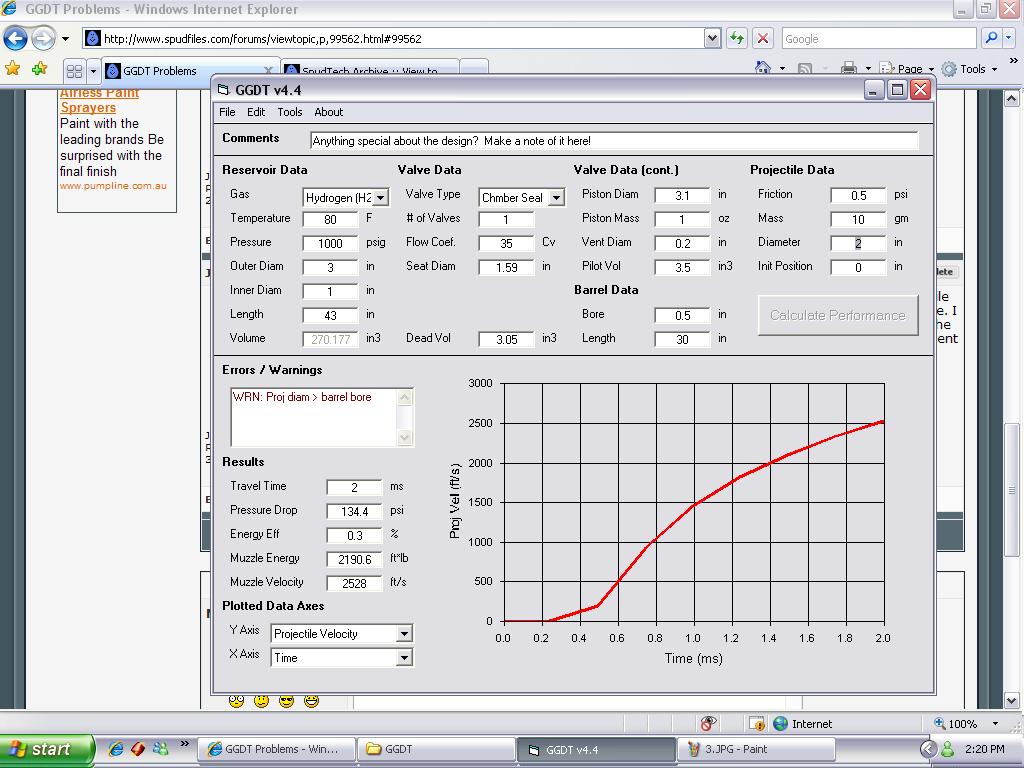The image size is (1024, 768).
Task: Click the Windows Start button
Action: click(46, 749)
